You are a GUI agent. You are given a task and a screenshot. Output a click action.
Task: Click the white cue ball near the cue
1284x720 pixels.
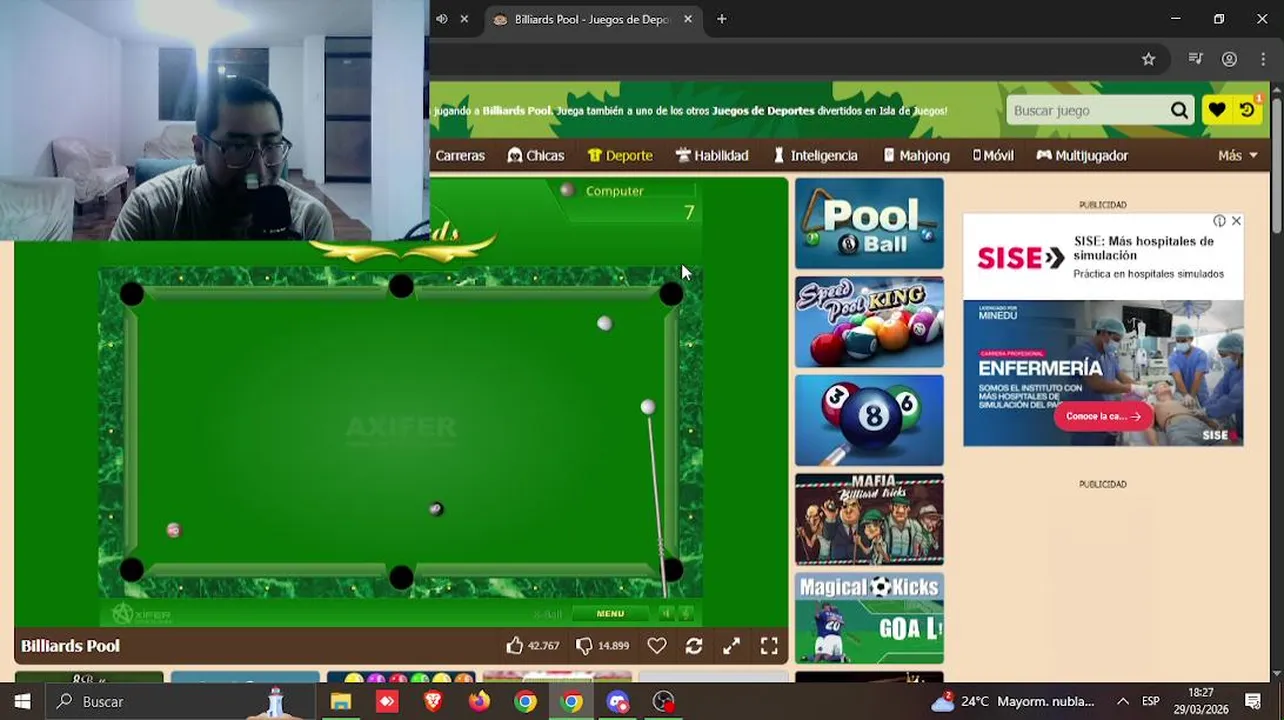point(648,407)
